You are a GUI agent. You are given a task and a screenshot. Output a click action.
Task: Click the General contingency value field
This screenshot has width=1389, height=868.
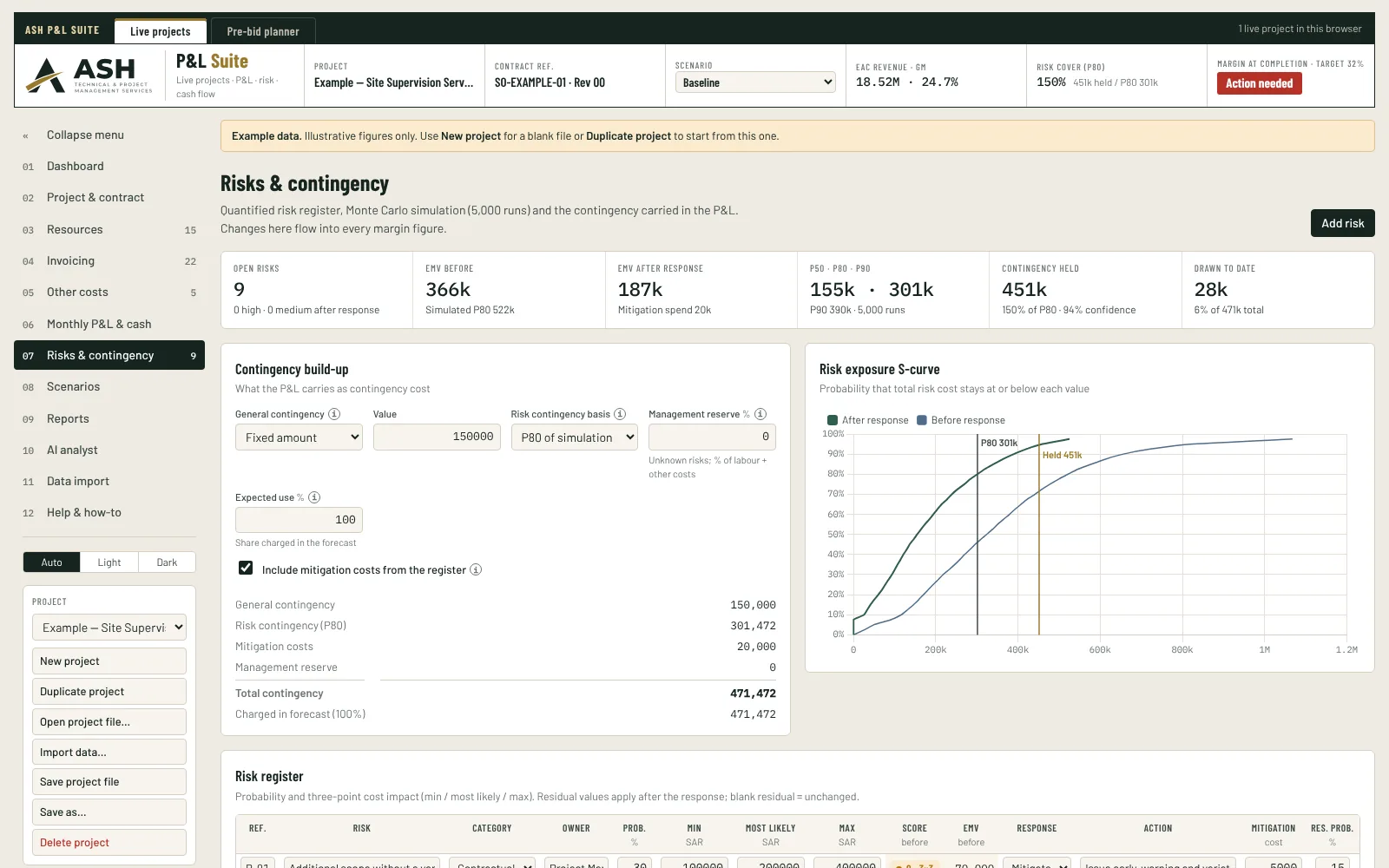[x=437, y=437]
